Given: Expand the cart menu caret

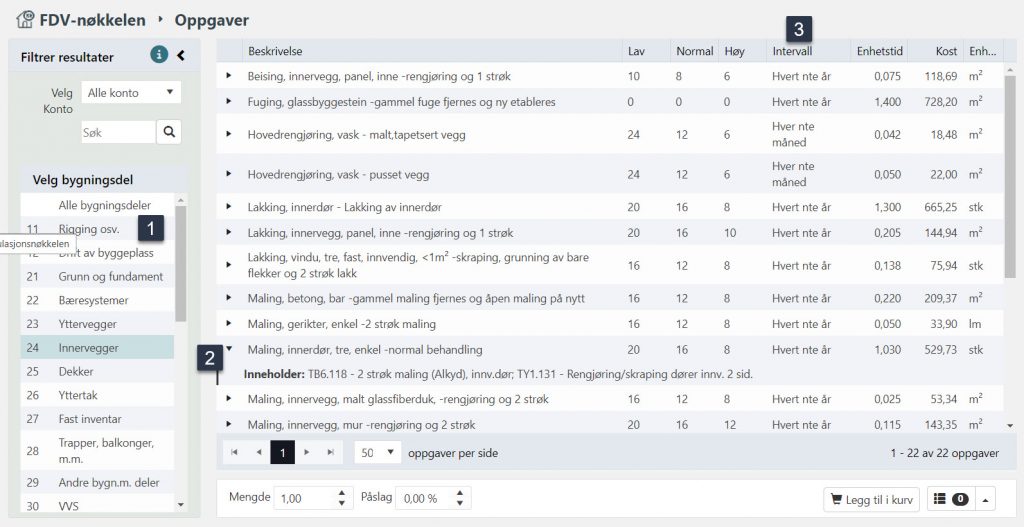Looking at the screenshot, I should tap(985, 498).
